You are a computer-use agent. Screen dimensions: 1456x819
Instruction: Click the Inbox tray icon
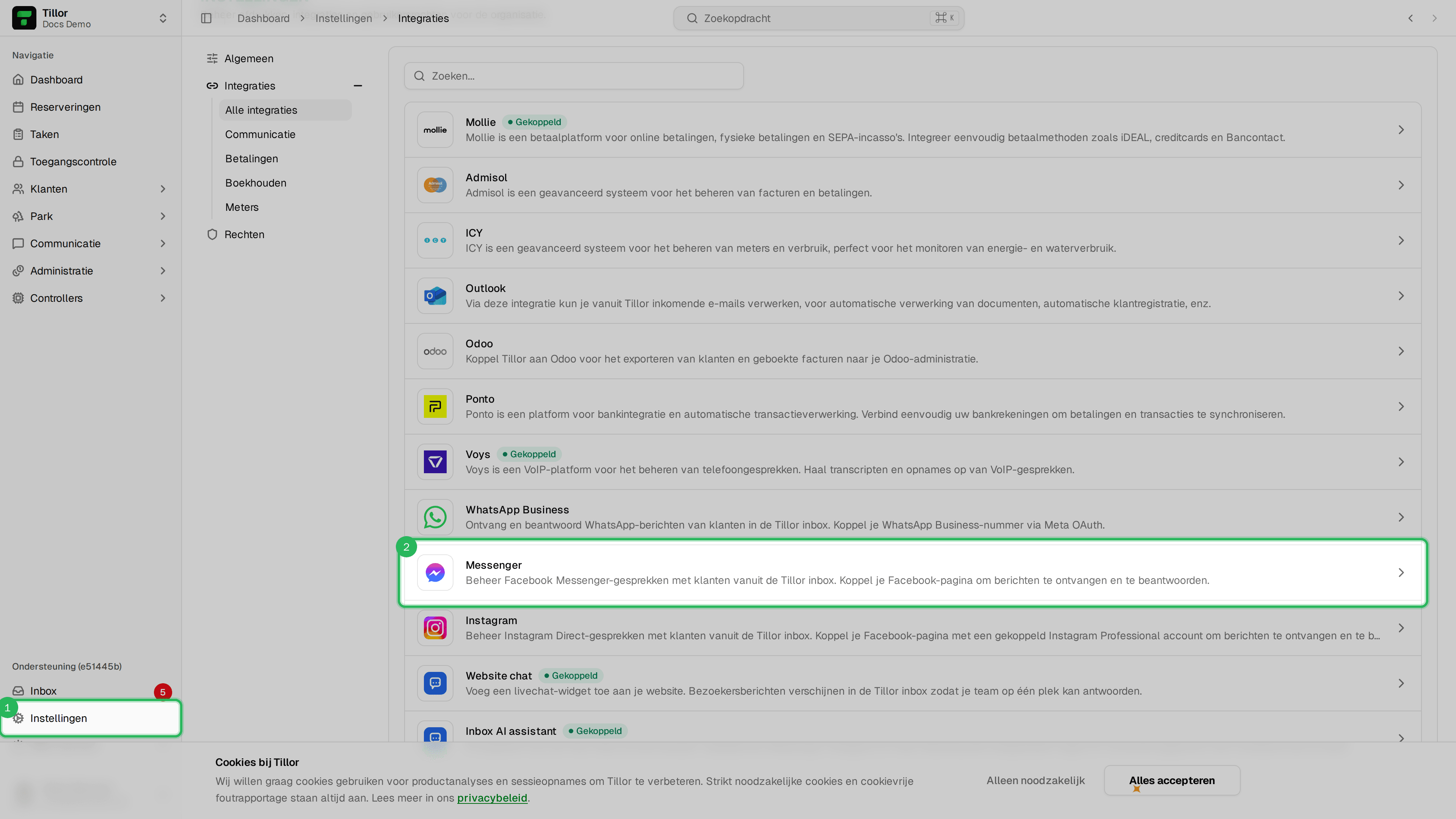click(x=18, y=691)
